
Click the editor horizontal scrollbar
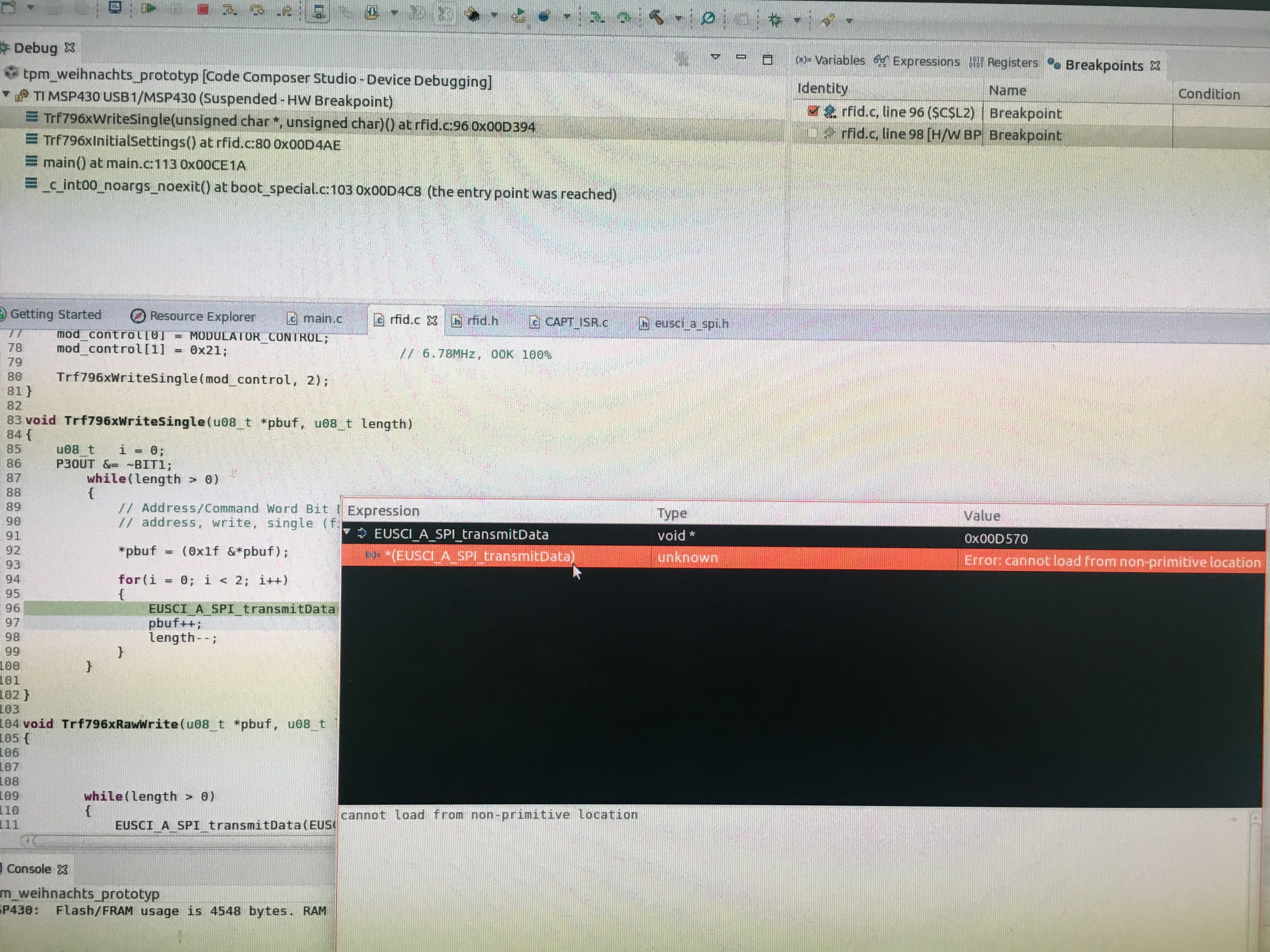coord(172,841)
